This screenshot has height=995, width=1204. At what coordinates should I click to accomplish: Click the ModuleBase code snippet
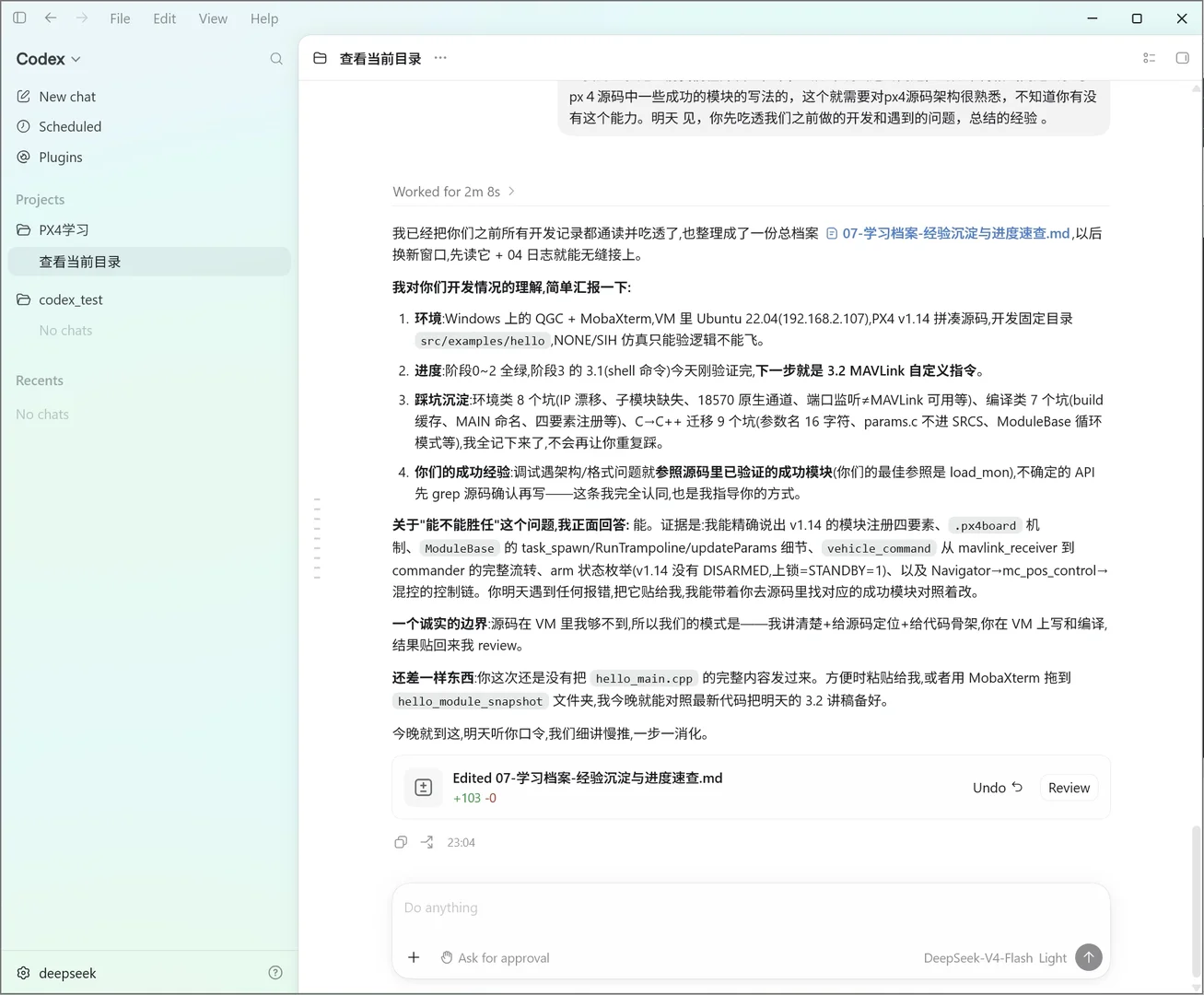coord(460,548)
